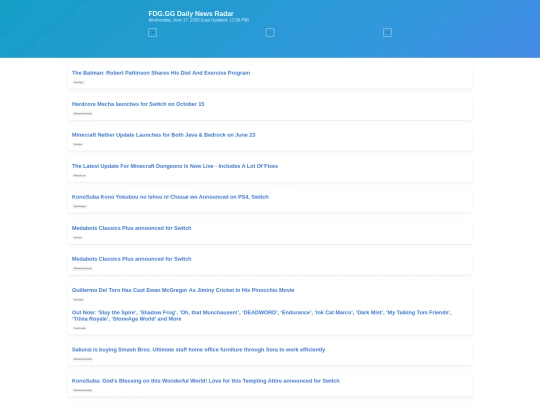The height and width of the screenshot is (405, 540).
Task: Click the source tag under Minecraft Dungeons headline
Action: [80, 175]
